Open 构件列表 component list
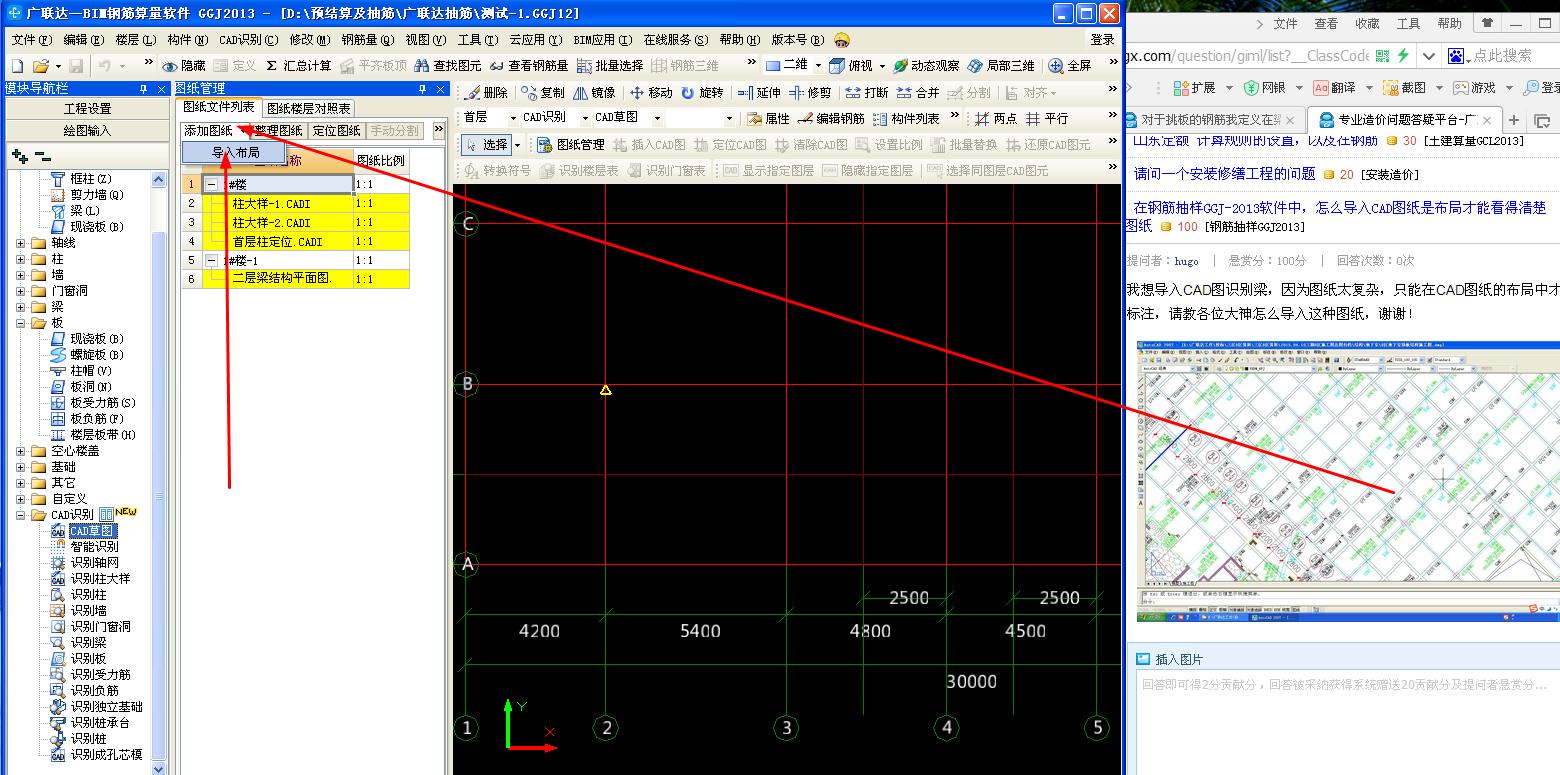This screenshot has height=775, width=1560. [906, 118]
